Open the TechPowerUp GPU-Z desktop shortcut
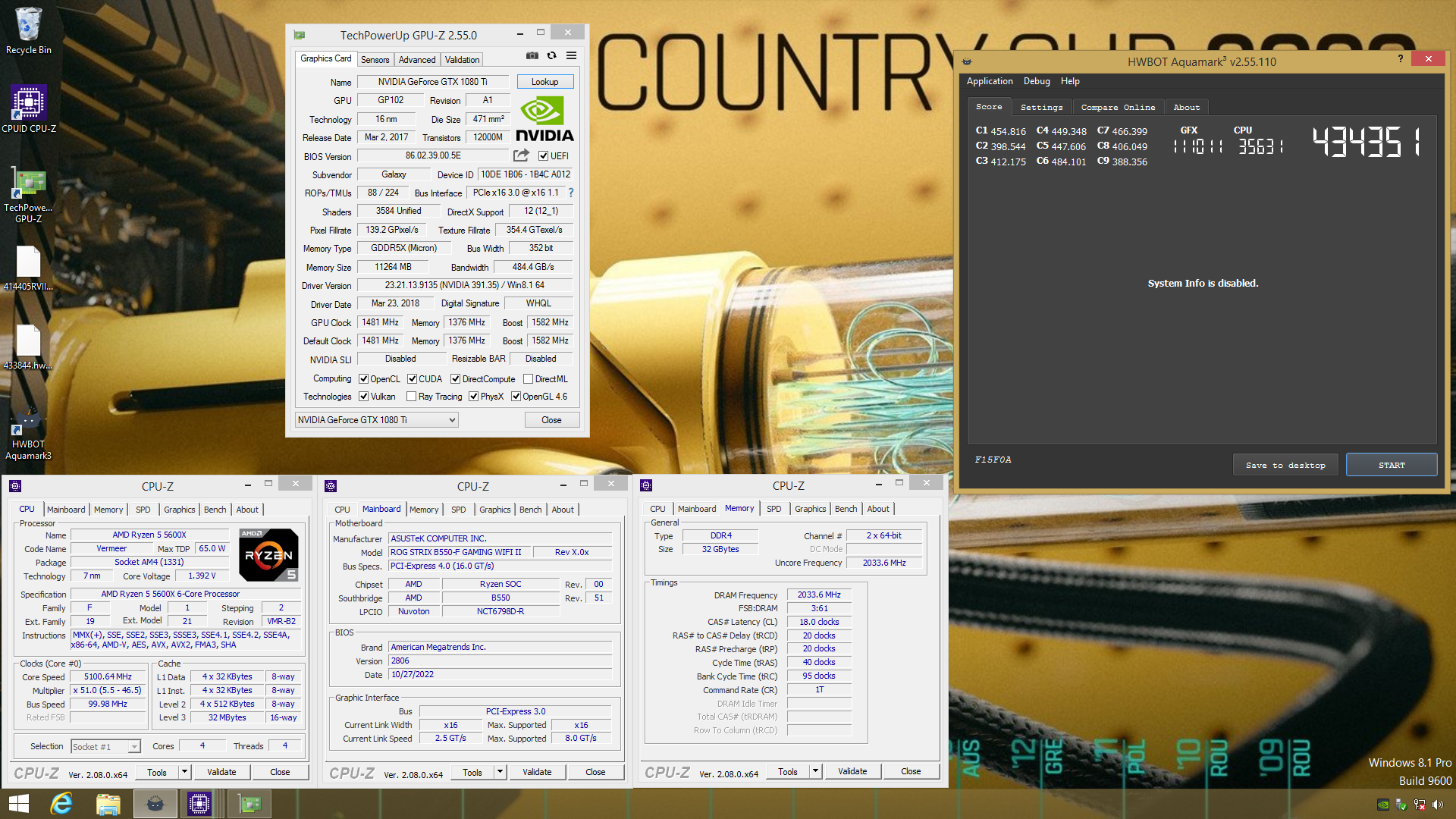1456x819 pixels. [x=28, y=196]
